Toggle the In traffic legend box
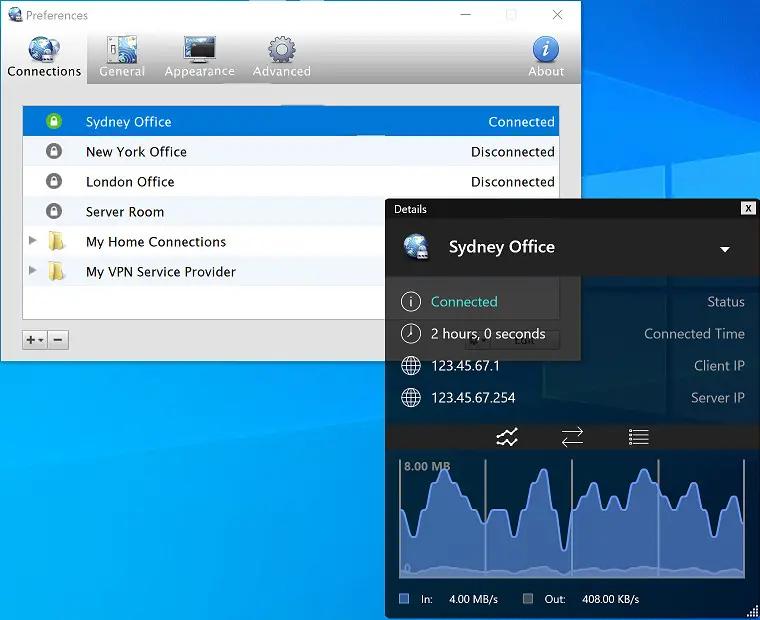The image size is (760, 620). [x=404, y=599]
